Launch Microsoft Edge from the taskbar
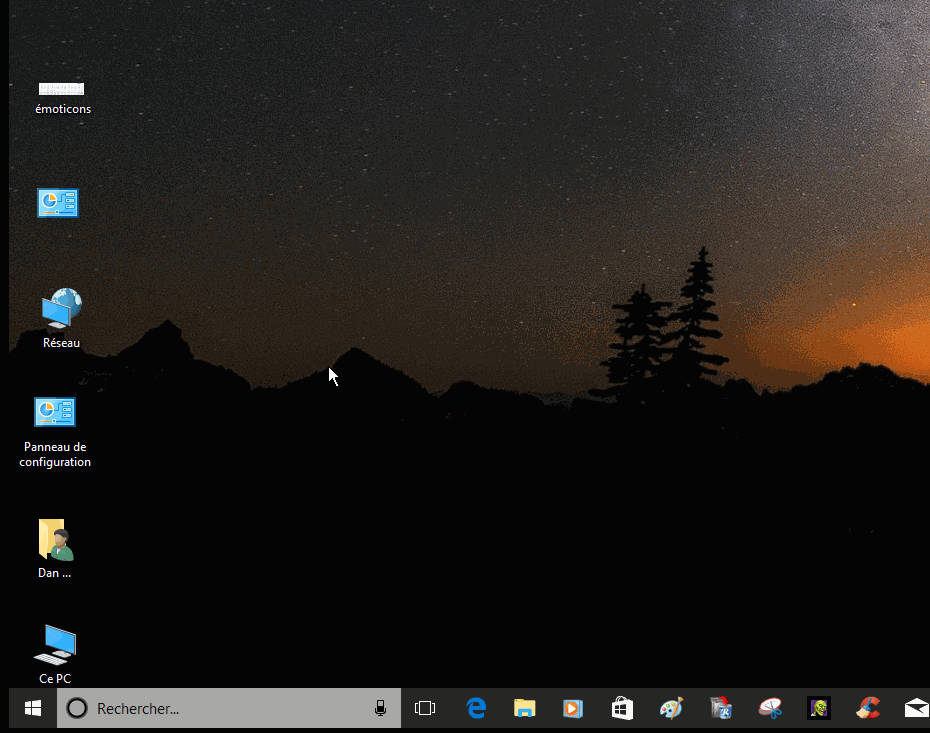The height and width of the screenshot is (733, 930). point(476,708)
